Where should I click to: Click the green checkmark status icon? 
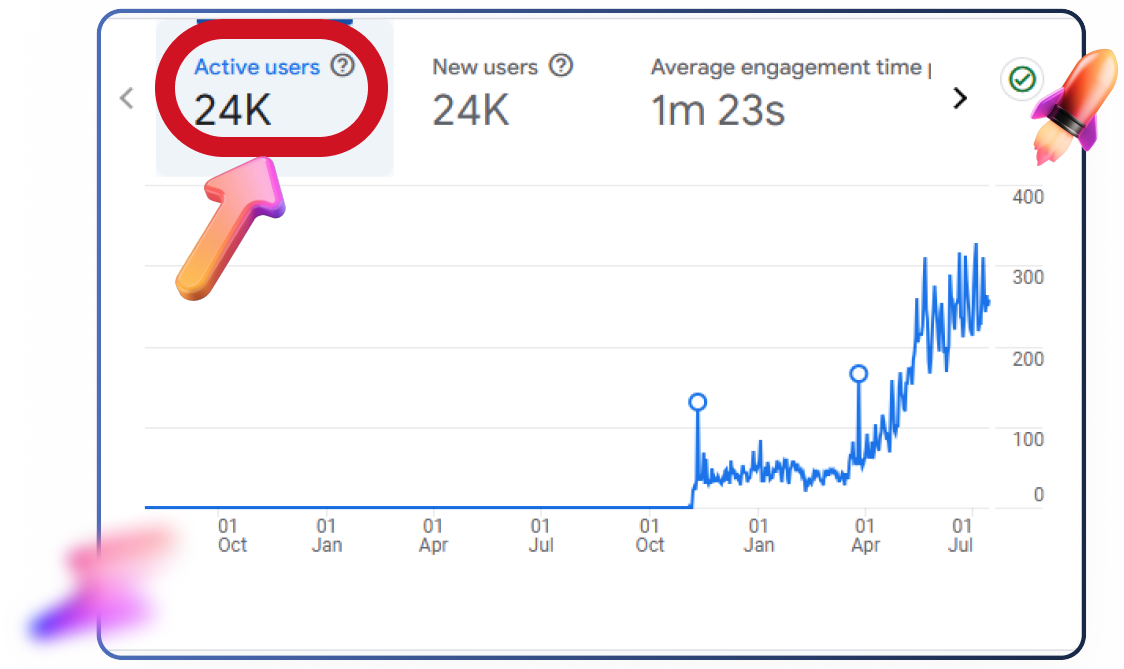click(x=1021, y=79)
